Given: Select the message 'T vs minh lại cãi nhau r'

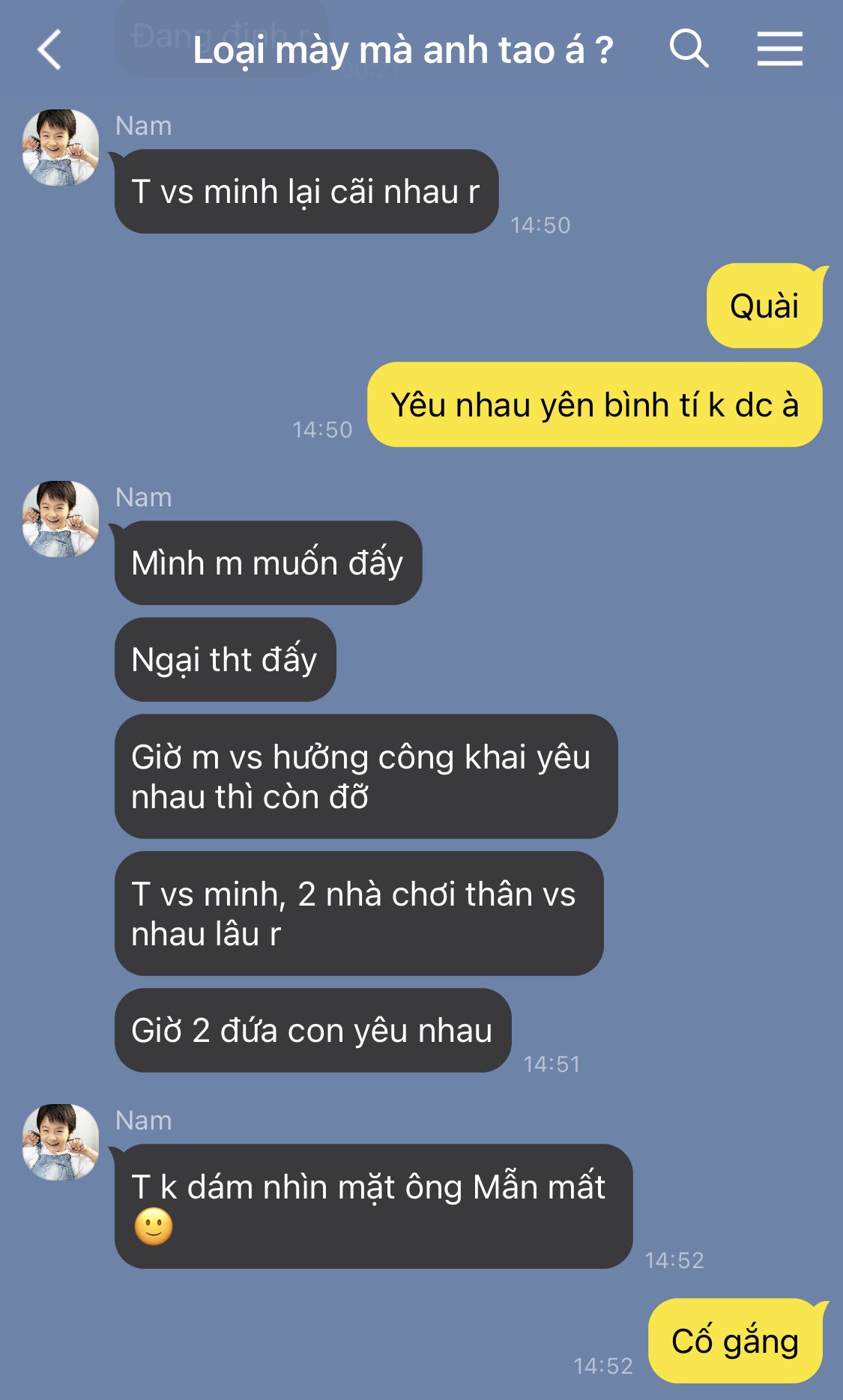Looking at the screenshot, I should [306, 192].
